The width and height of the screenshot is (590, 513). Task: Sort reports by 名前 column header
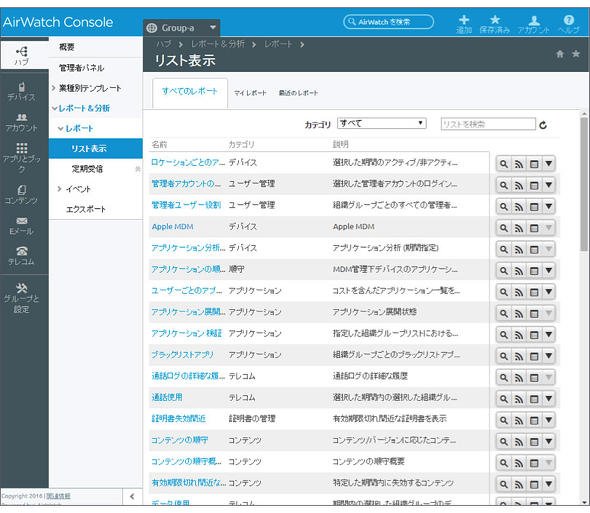[159, 145]
